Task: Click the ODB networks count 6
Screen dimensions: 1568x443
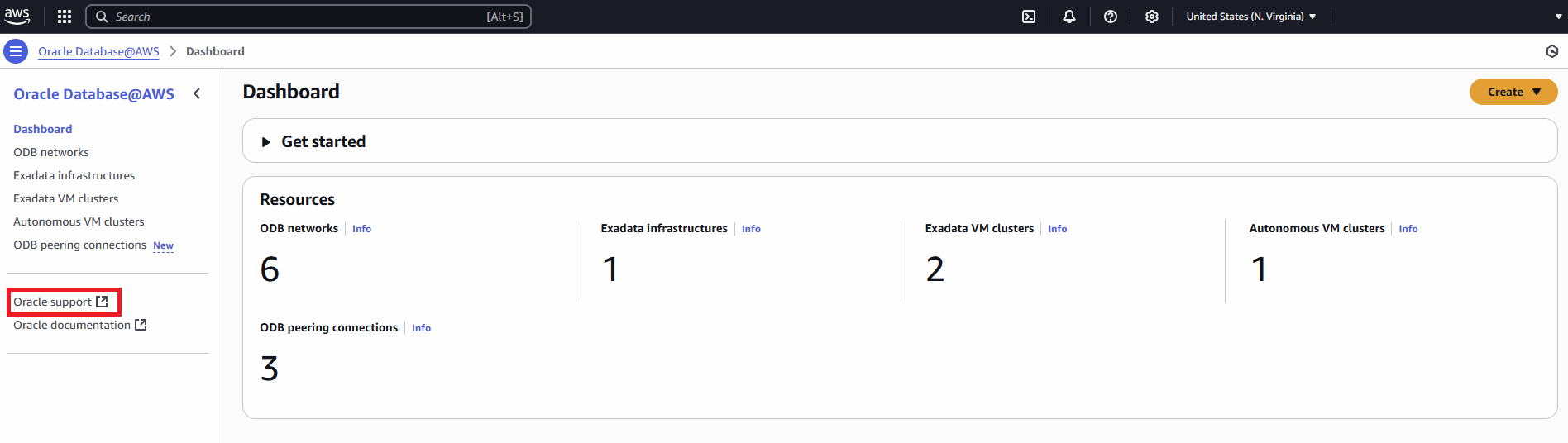Action: coord(270,269)
